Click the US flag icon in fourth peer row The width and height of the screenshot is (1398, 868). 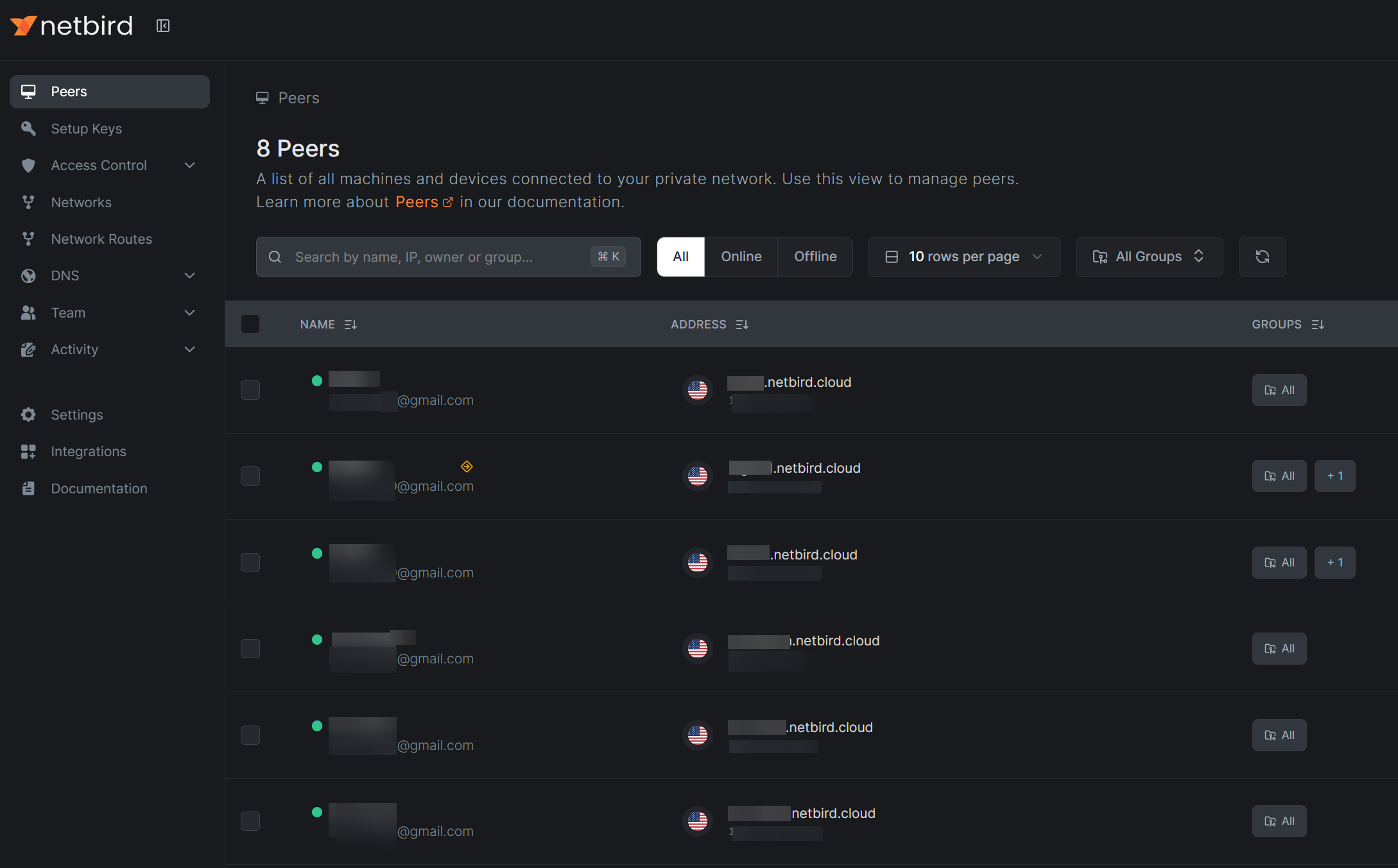[698, 649]
